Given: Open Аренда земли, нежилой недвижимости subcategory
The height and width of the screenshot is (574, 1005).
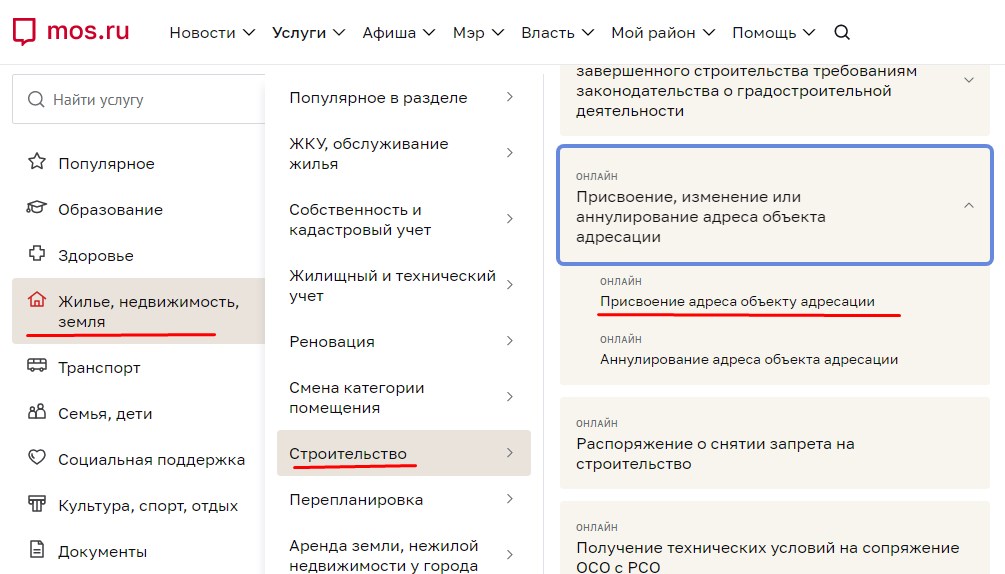Looking at the screenshot, I should click(404, 555).
